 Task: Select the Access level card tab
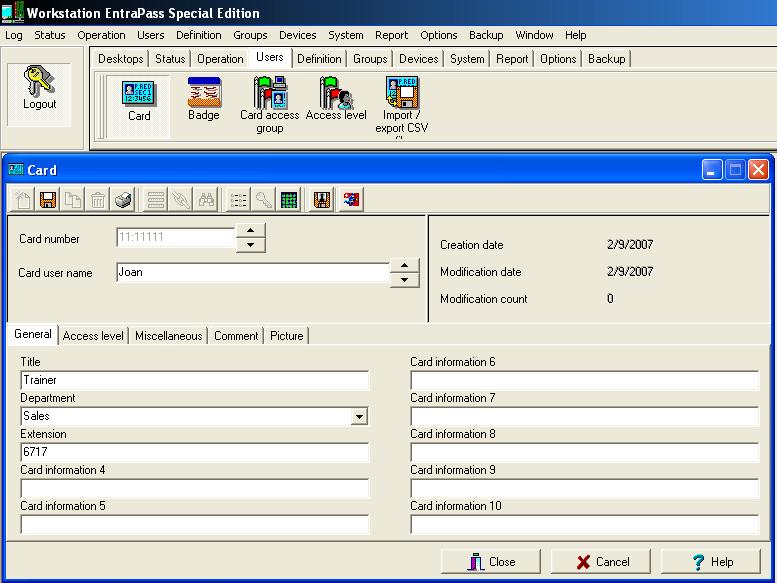coord(93,336)
